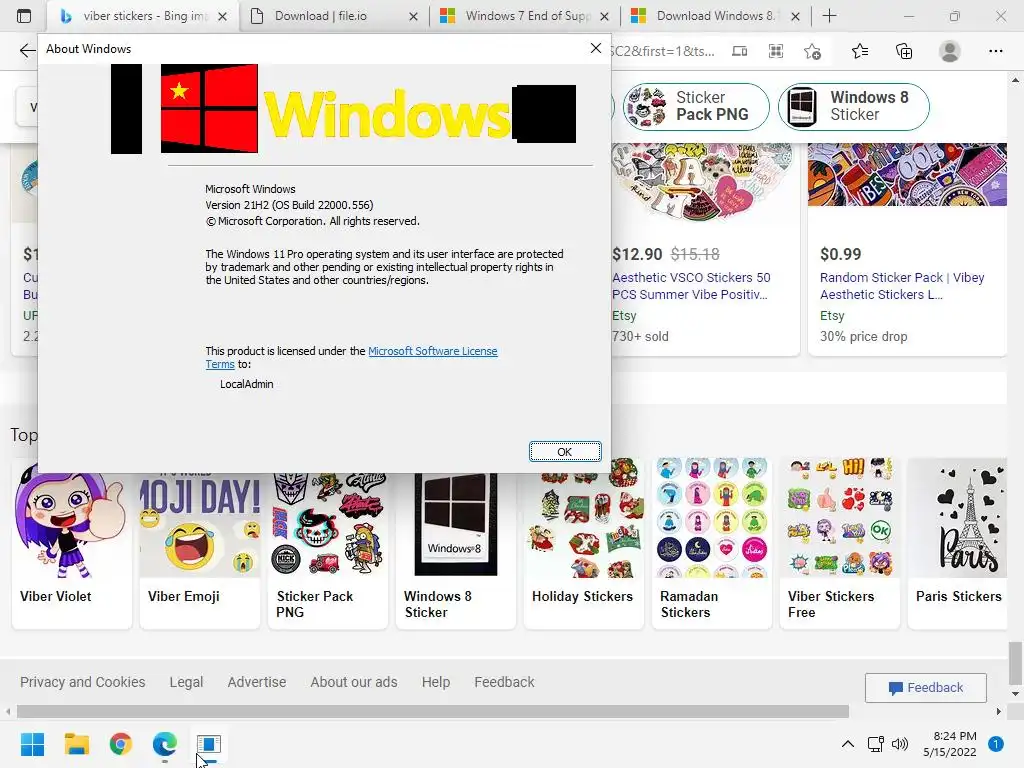Viewport: 1024px width, 768px height.
Task: Open network status tray icon
Action: click(x=875, y=744)
